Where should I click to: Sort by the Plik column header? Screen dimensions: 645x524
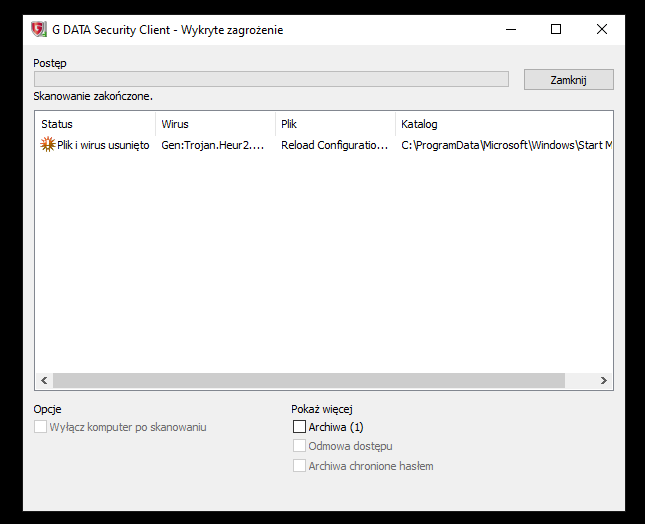coord(335,124)
